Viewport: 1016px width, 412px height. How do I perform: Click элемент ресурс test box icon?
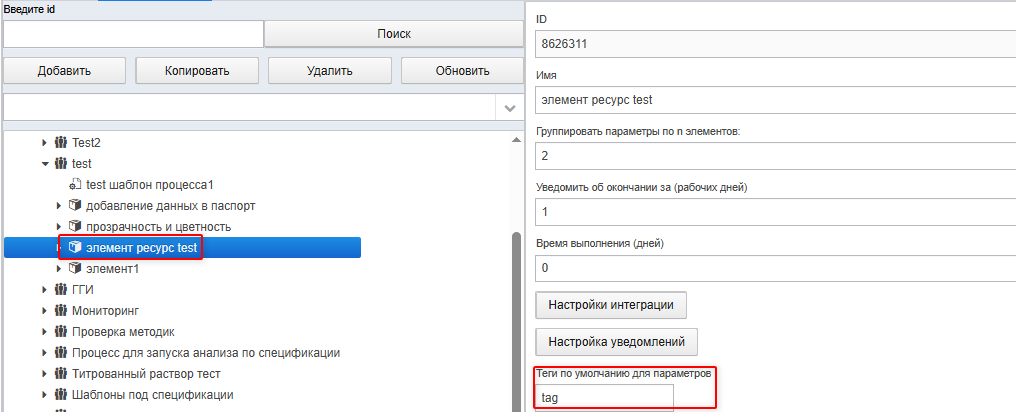point(75,247)
